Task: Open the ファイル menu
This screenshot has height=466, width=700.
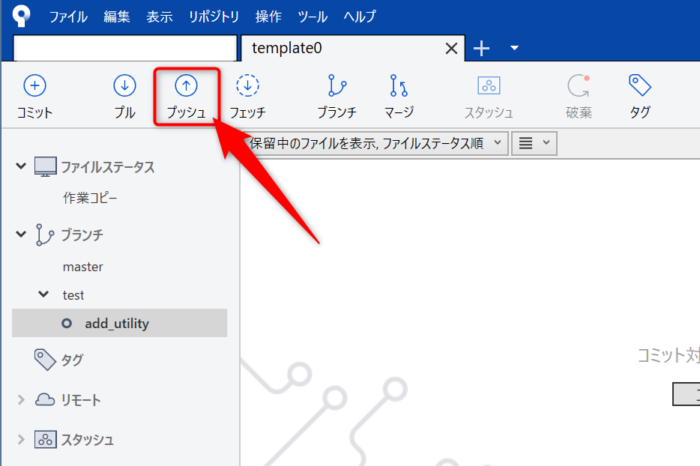Action: point(67,17)
